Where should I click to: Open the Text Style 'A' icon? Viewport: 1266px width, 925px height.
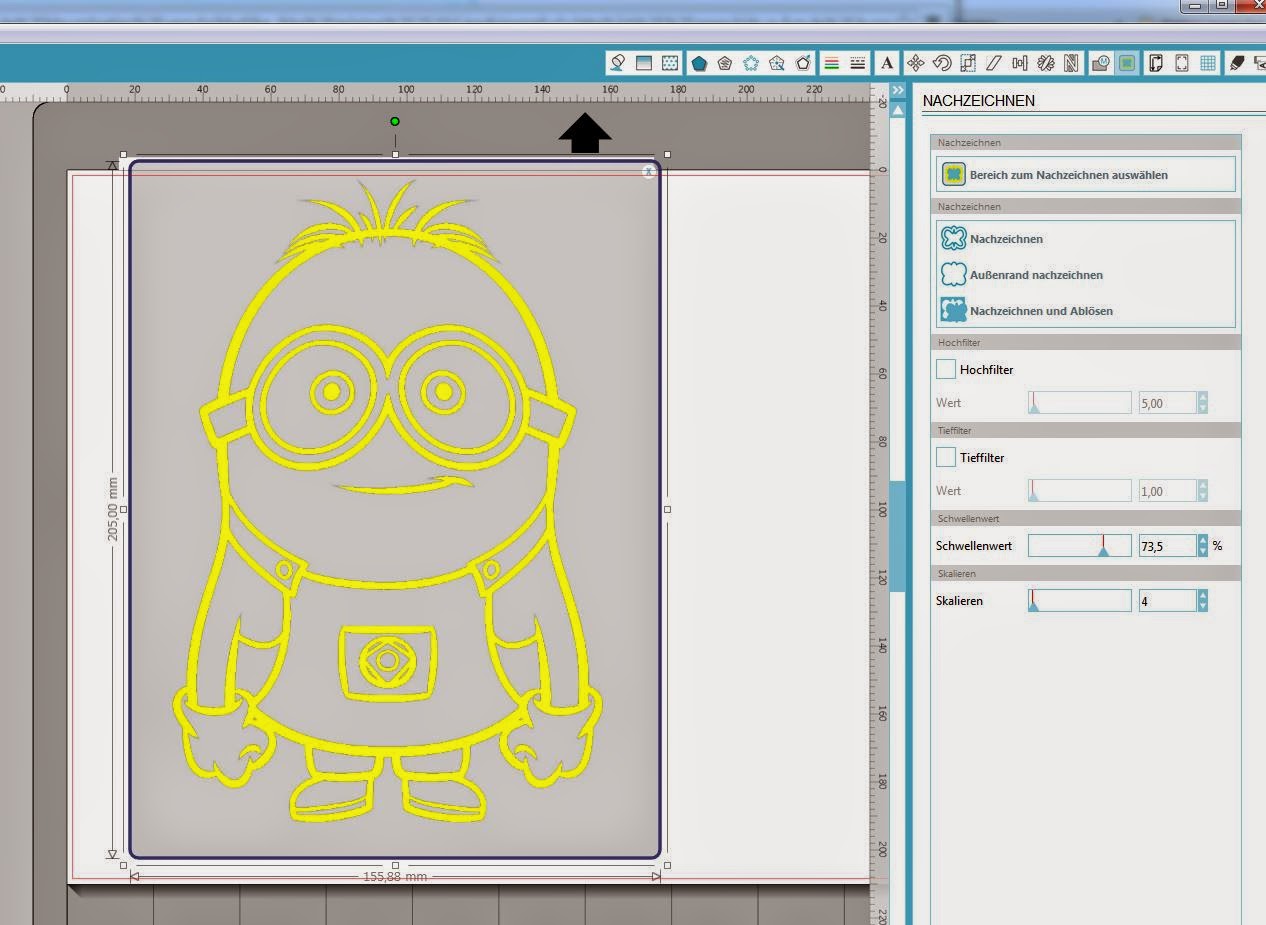click(x=887, y=63)
